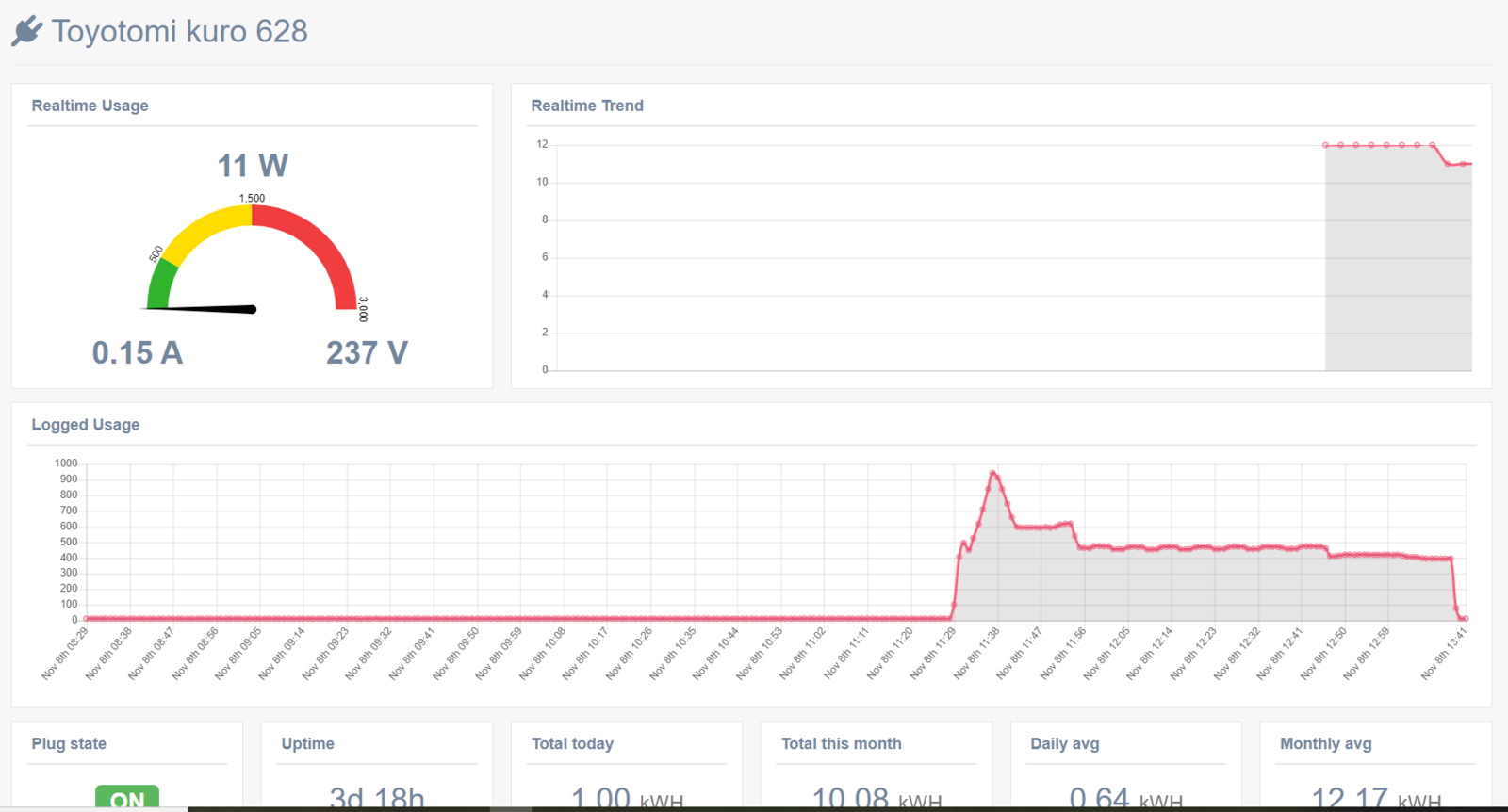Click the plug icon beside Toyotomi kuro 628
1508x812 pixels.
27,30
